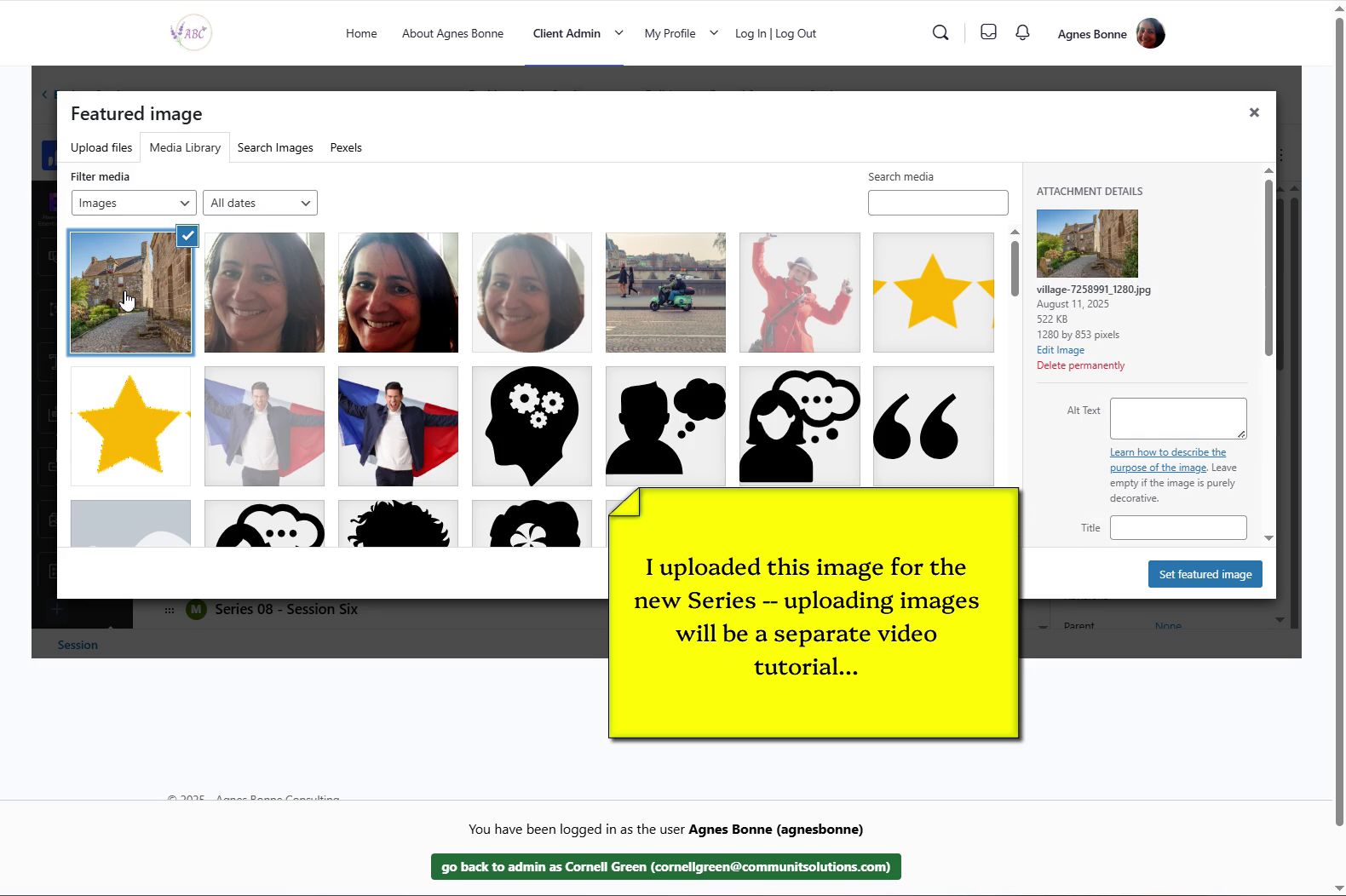Open the Images filter dropdown
The image size is (1346, 896).
click(134, 203)
